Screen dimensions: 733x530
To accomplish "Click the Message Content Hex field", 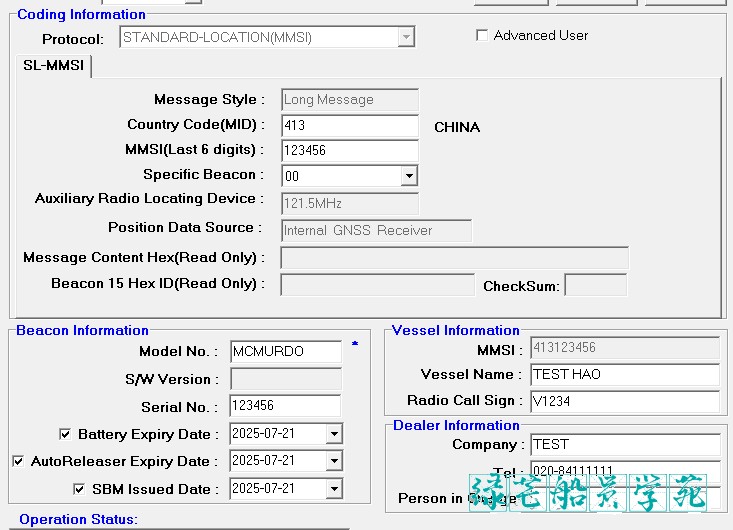I will pos(454,258).
